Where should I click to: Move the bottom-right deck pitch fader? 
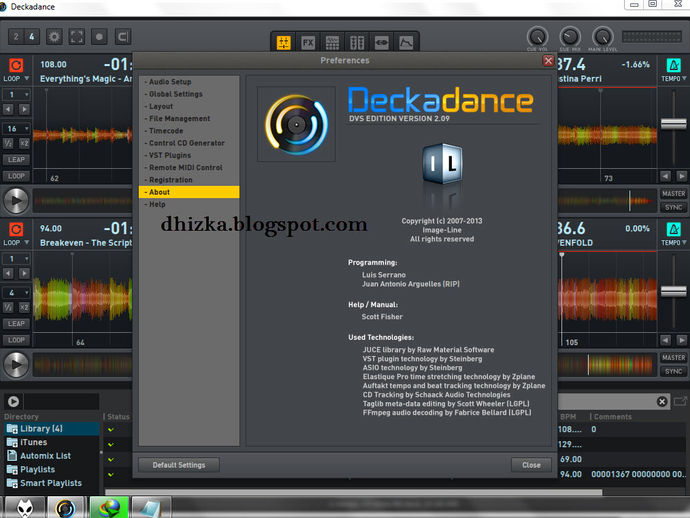click(674, 291)
